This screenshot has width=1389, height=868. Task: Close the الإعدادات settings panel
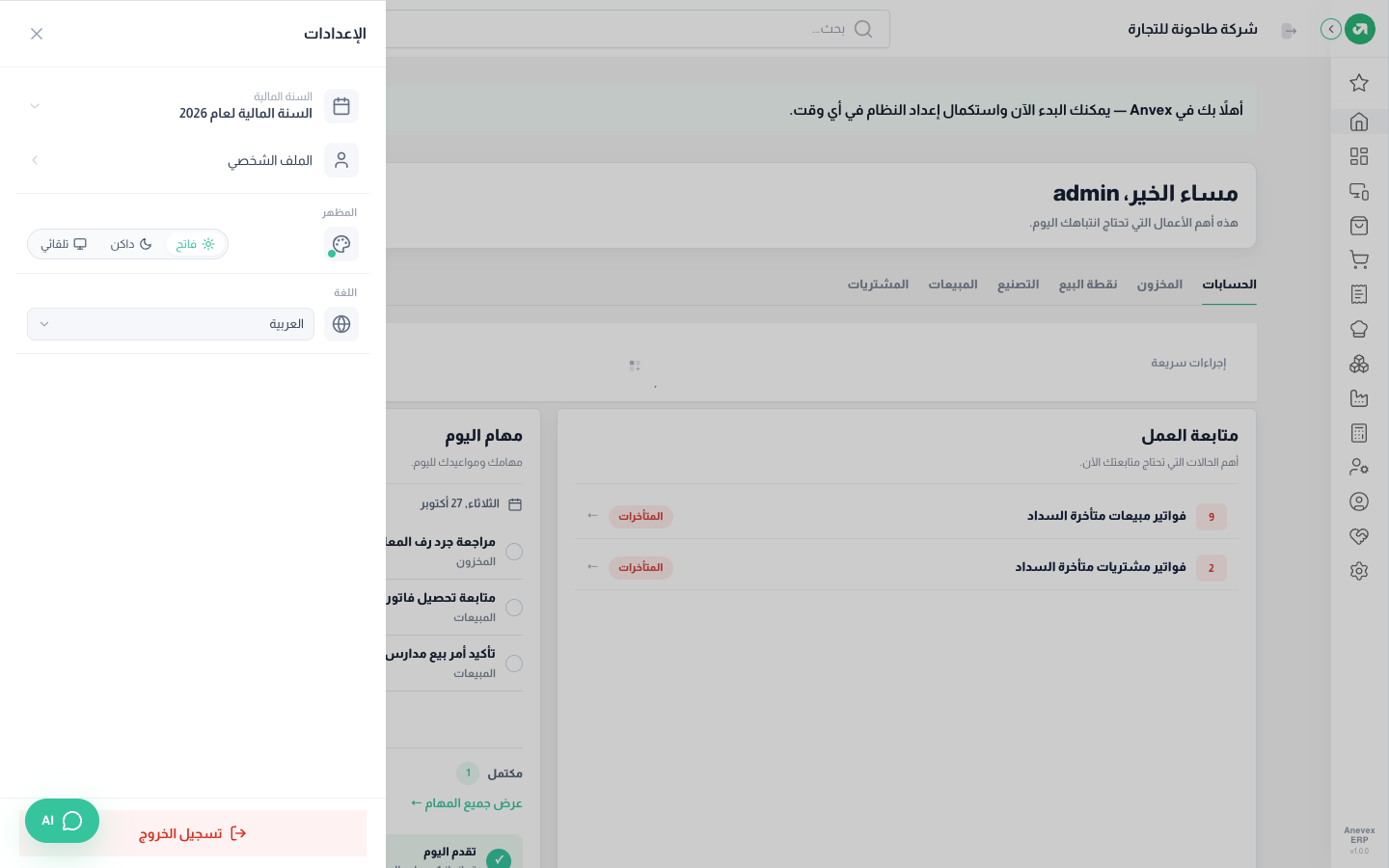(37, 34)
